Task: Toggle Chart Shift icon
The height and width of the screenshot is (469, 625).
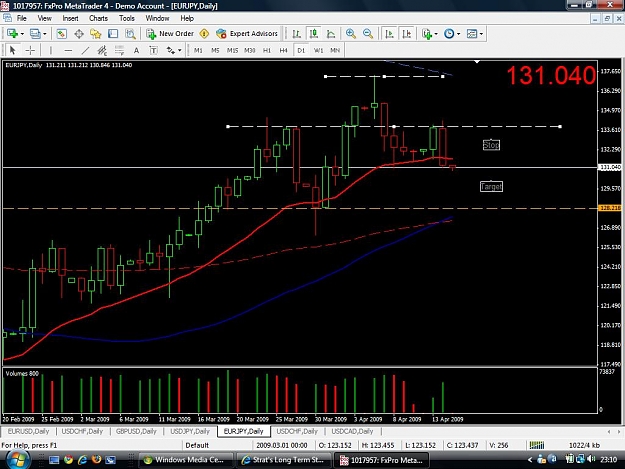Action: tap(407, 34)
